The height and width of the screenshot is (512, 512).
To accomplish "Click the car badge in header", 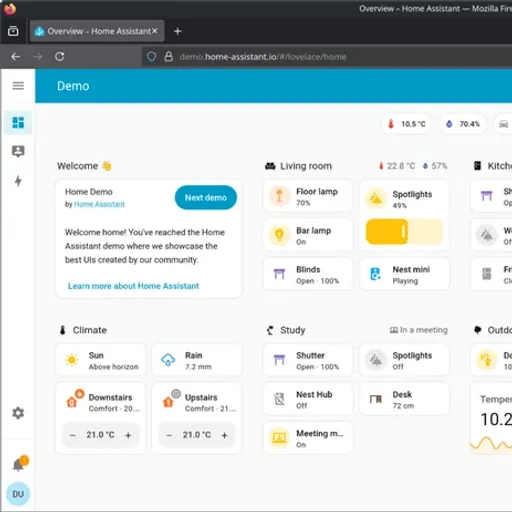I will [x=503, y=124].
